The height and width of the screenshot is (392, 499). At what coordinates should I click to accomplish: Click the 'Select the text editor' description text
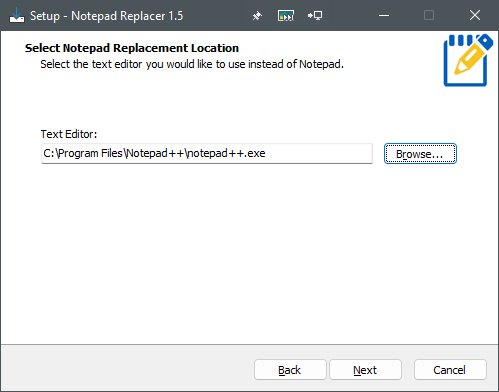192,64
